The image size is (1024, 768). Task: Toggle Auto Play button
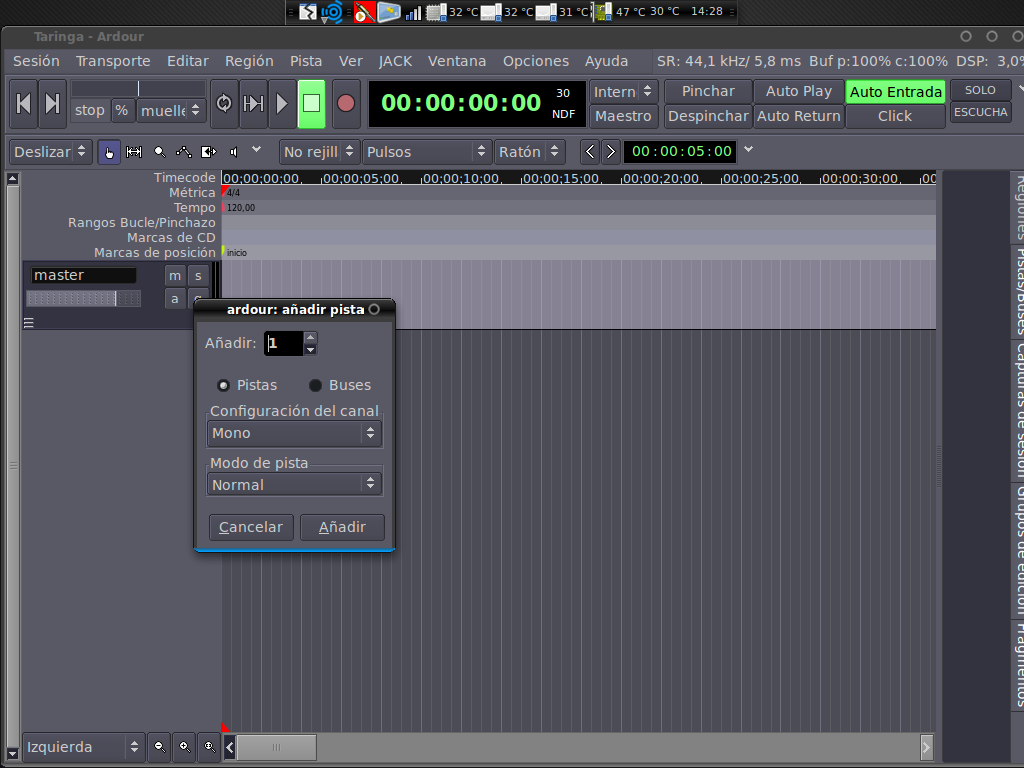pos(799,91)
